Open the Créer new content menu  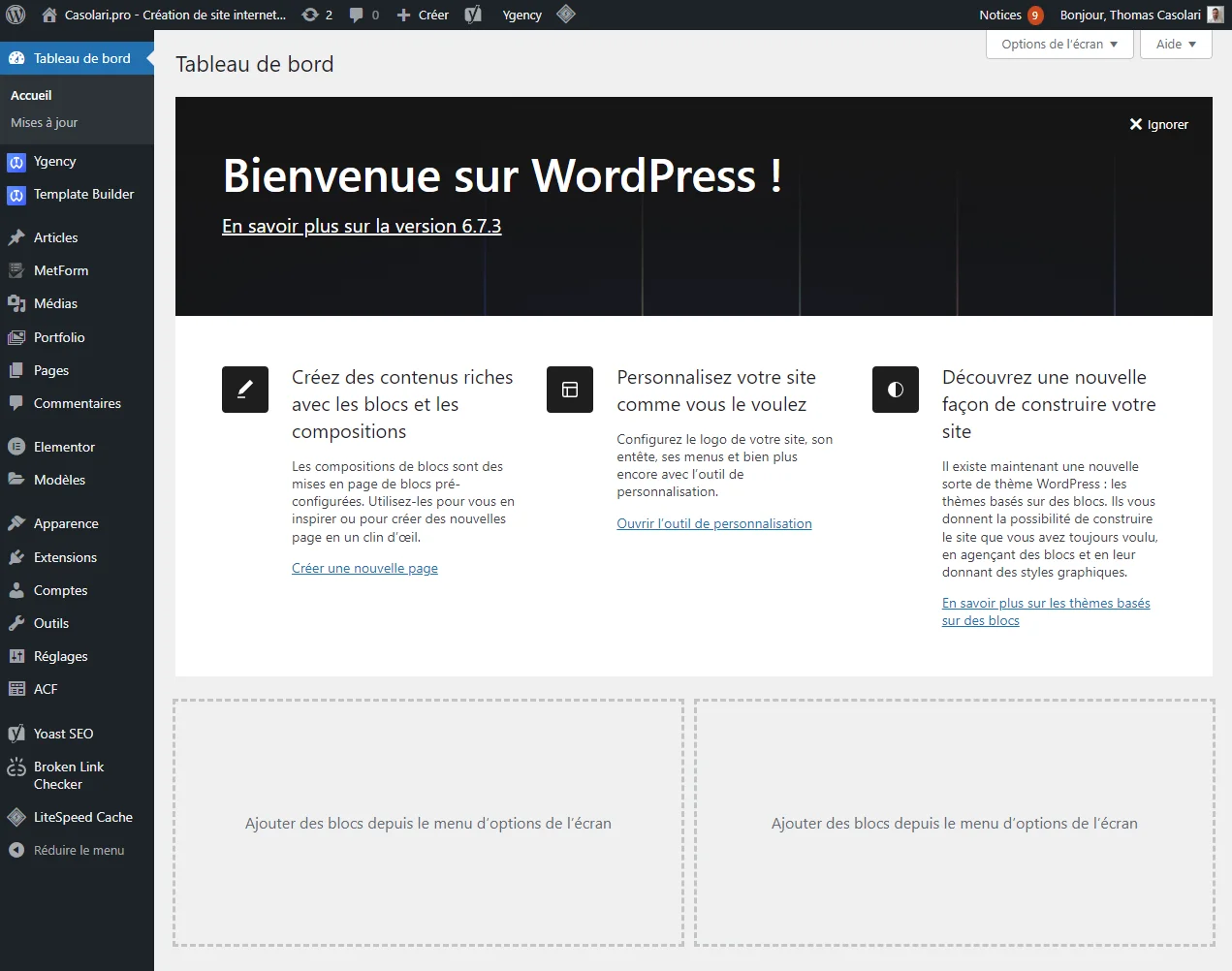point(424,15)
